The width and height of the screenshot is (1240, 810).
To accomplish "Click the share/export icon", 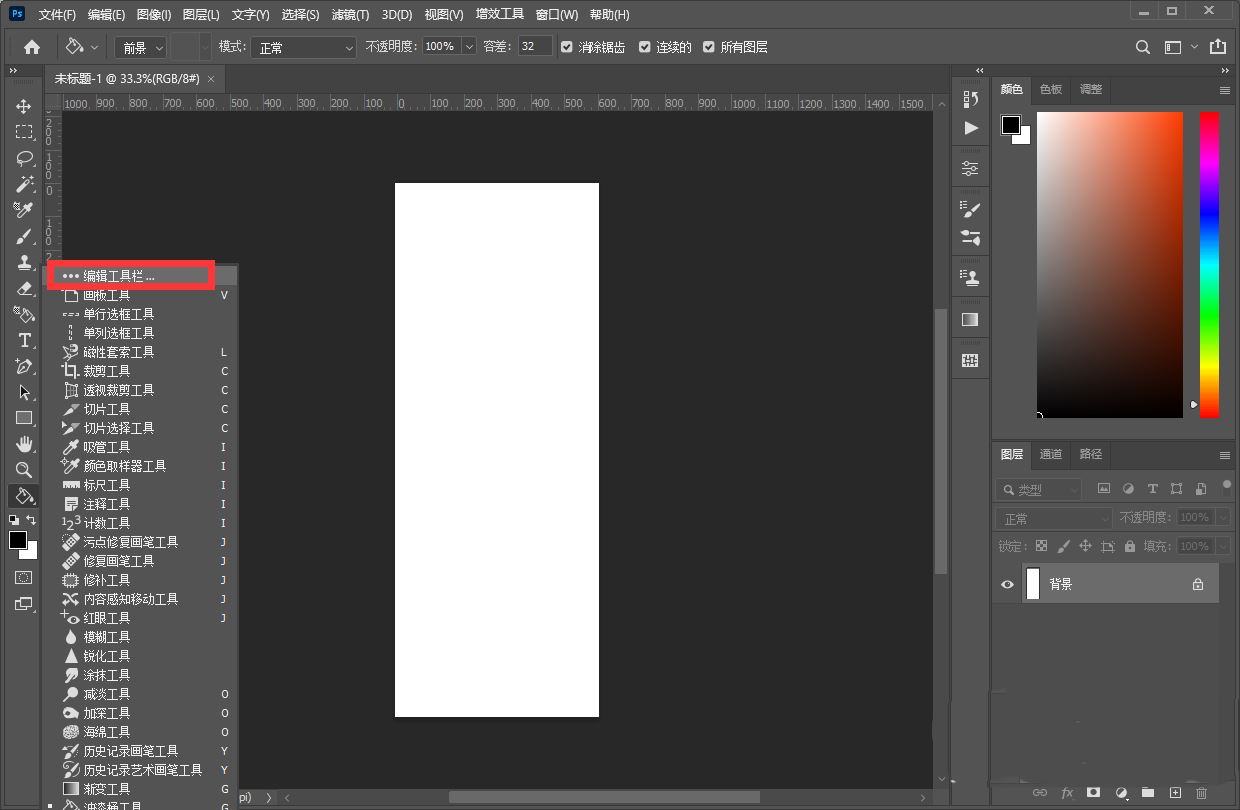I will (1217, 47).
